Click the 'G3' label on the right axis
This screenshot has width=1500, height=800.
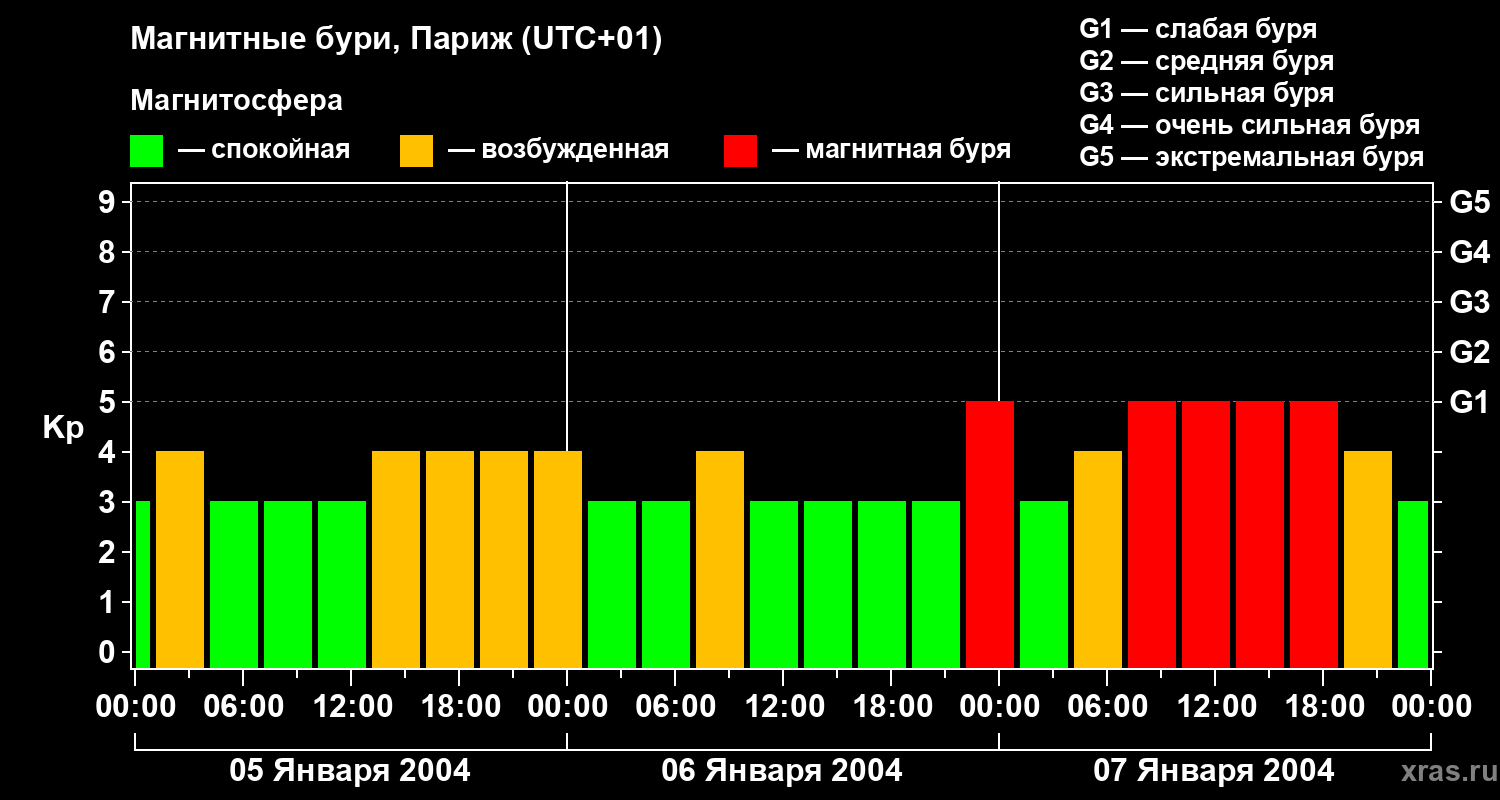[1469, 303]
